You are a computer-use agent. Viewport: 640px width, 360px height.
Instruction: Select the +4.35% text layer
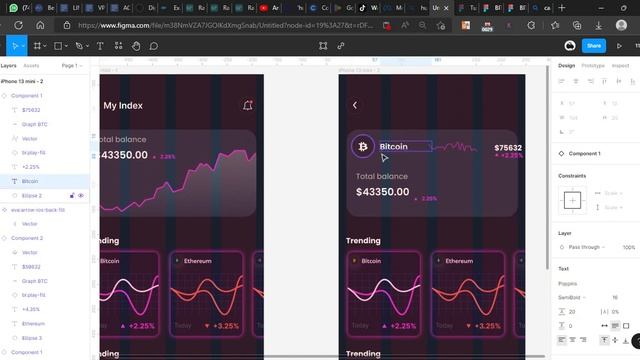31,309
